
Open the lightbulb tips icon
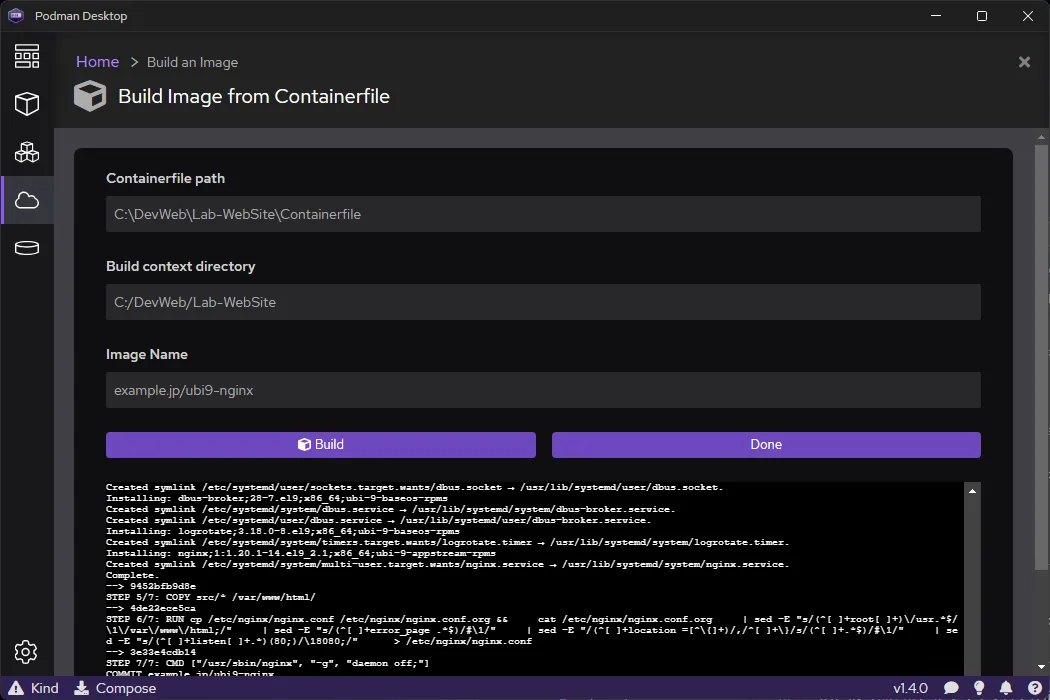[979, 688]
